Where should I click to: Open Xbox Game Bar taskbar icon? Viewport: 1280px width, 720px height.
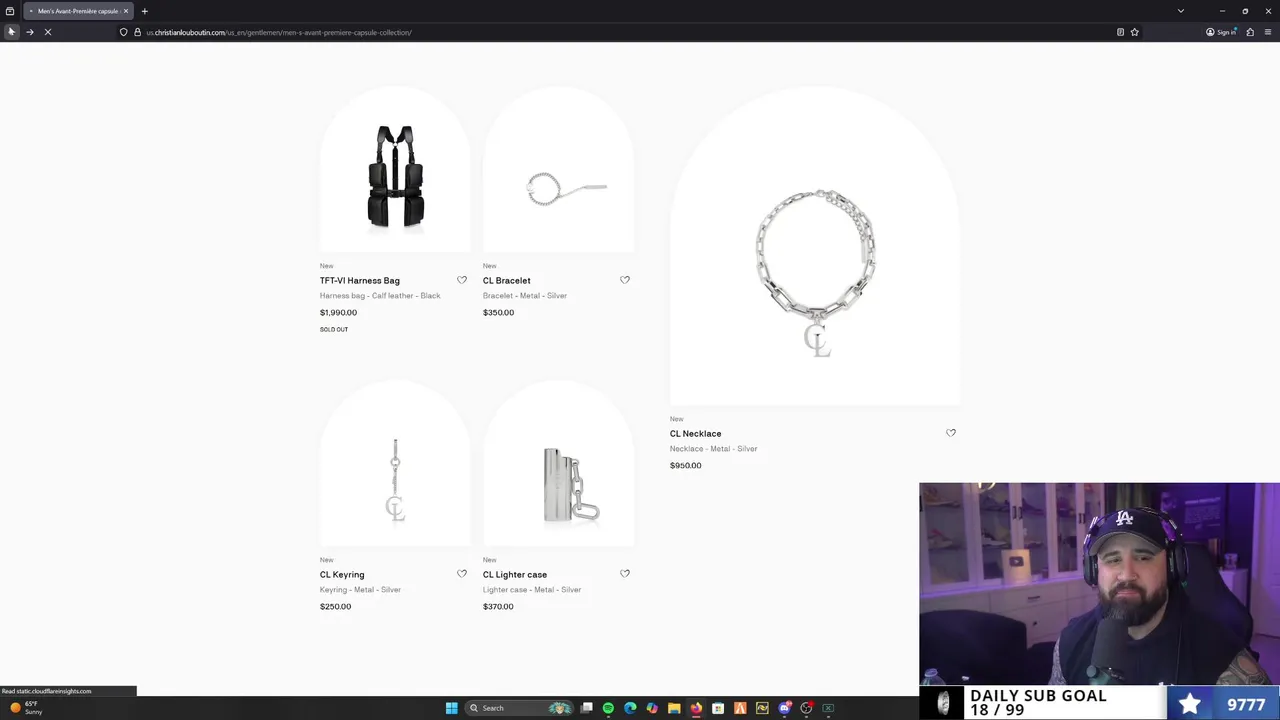coord(828,708)
